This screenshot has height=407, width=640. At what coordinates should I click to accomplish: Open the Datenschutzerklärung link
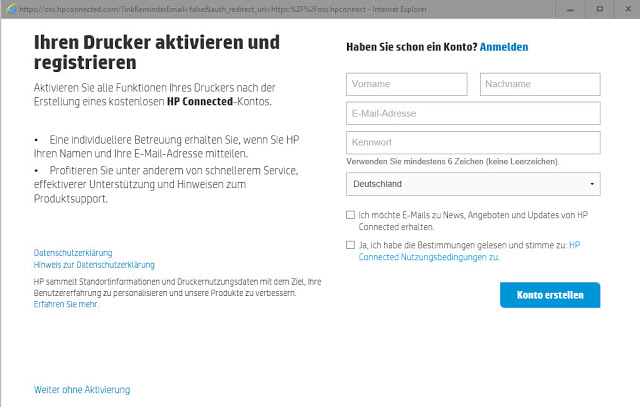[73, 253]
